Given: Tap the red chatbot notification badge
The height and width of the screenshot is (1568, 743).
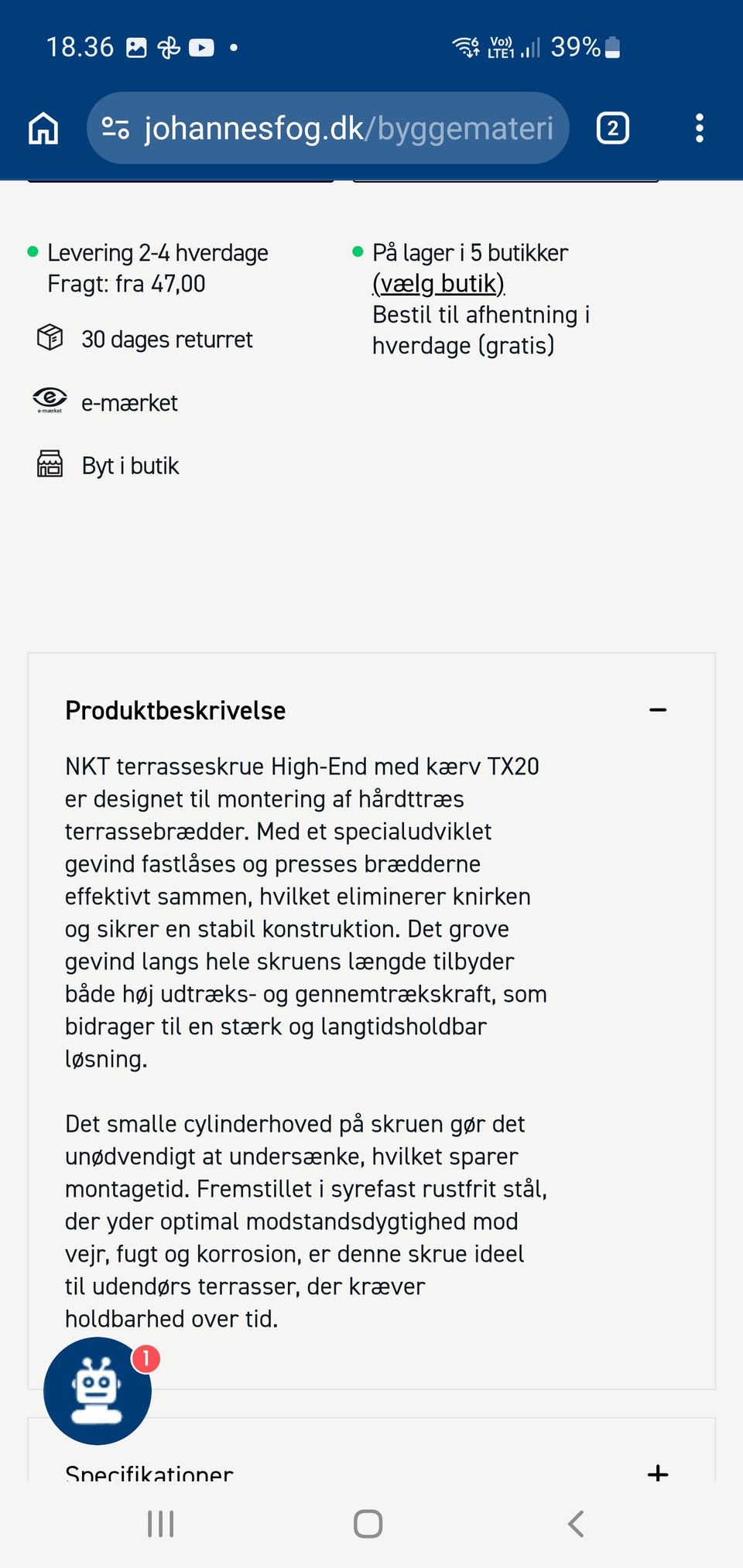Looking at the screenshot, I should (x=146, y=1358).
